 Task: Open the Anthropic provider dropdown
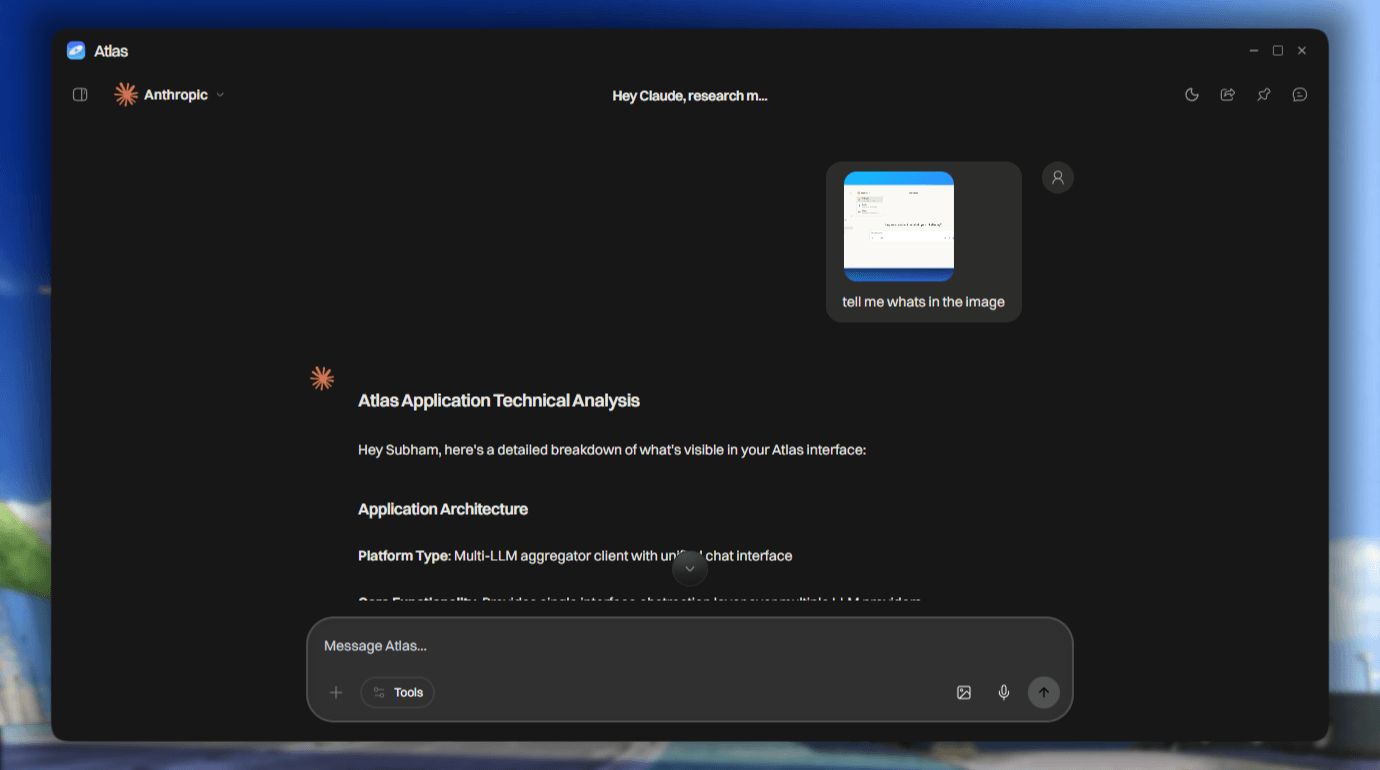pyautogui.click(x=169, y=95)
